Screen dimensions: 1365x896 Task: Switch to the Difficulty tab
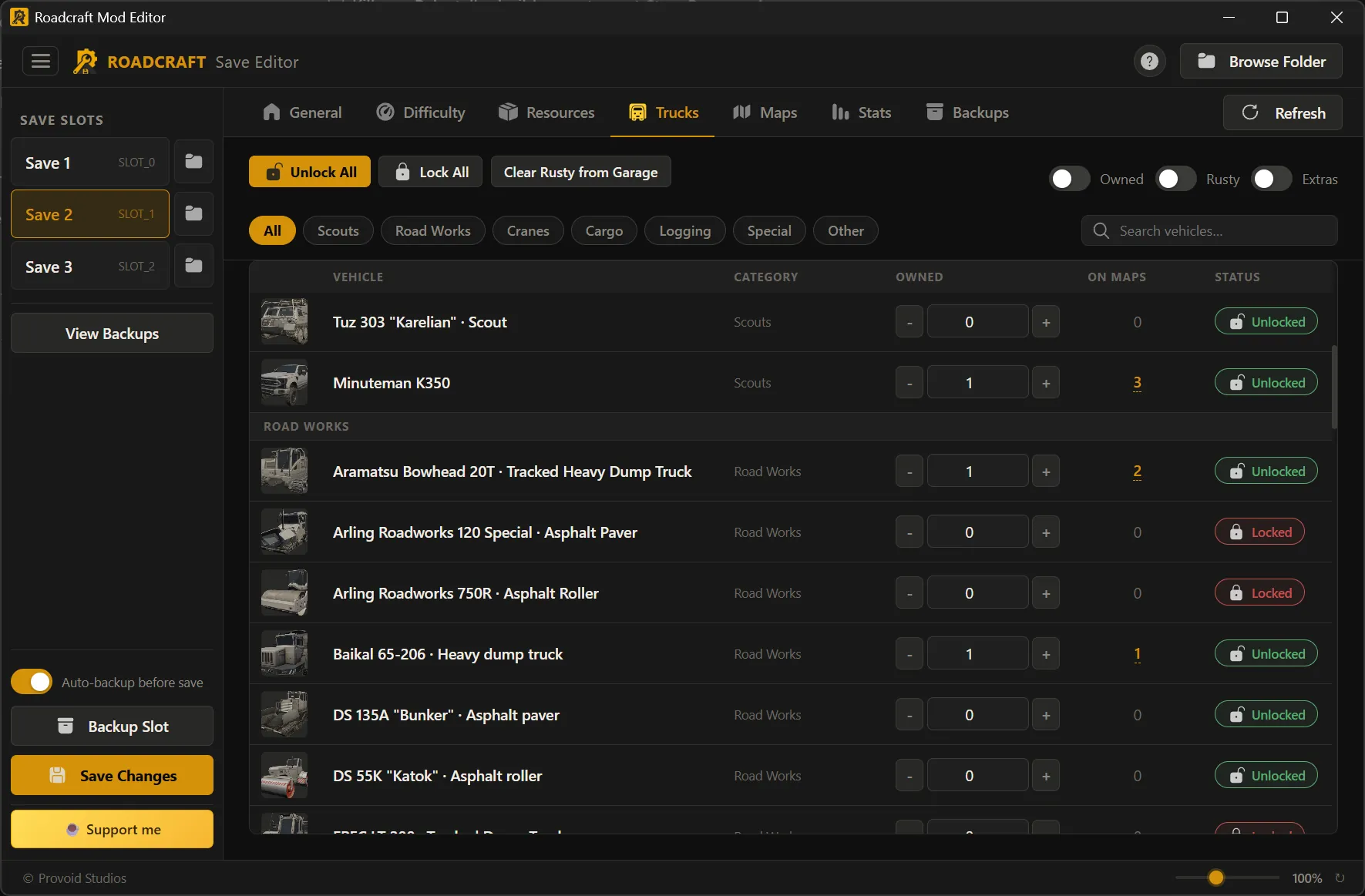[421, 112]
